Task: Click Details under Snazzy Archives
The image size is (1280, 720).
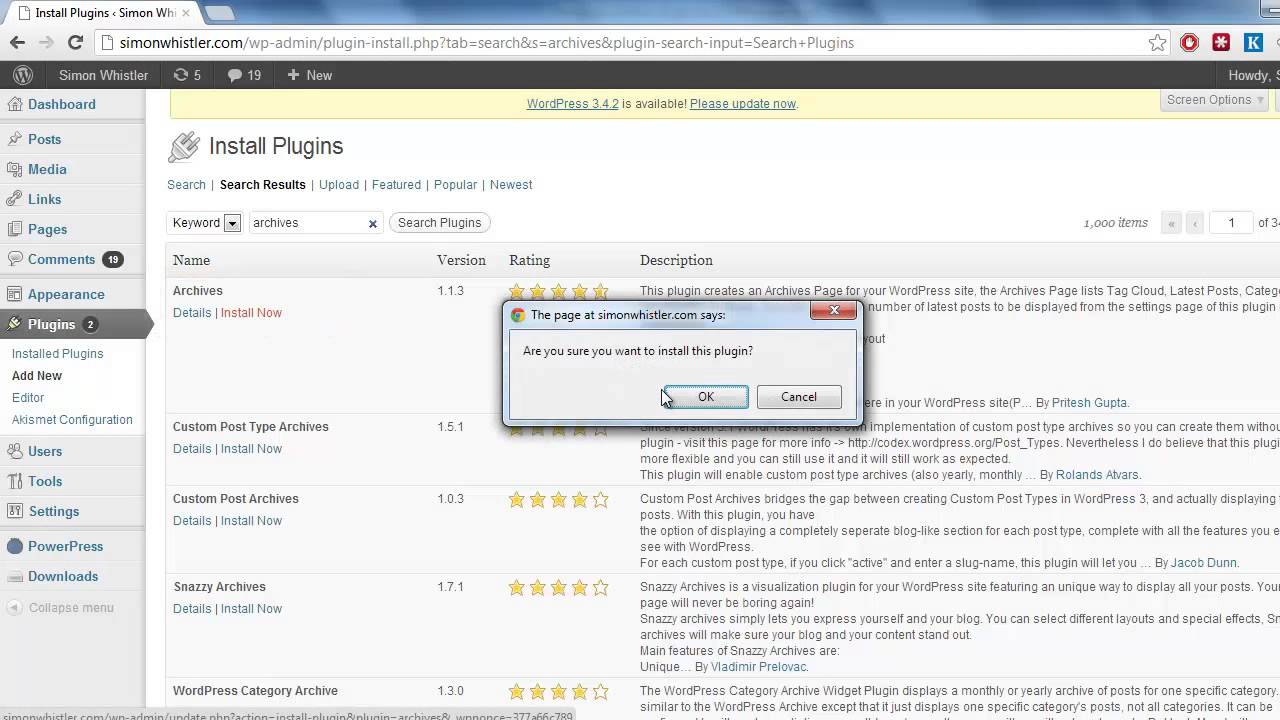Action: tap(192, 609)
